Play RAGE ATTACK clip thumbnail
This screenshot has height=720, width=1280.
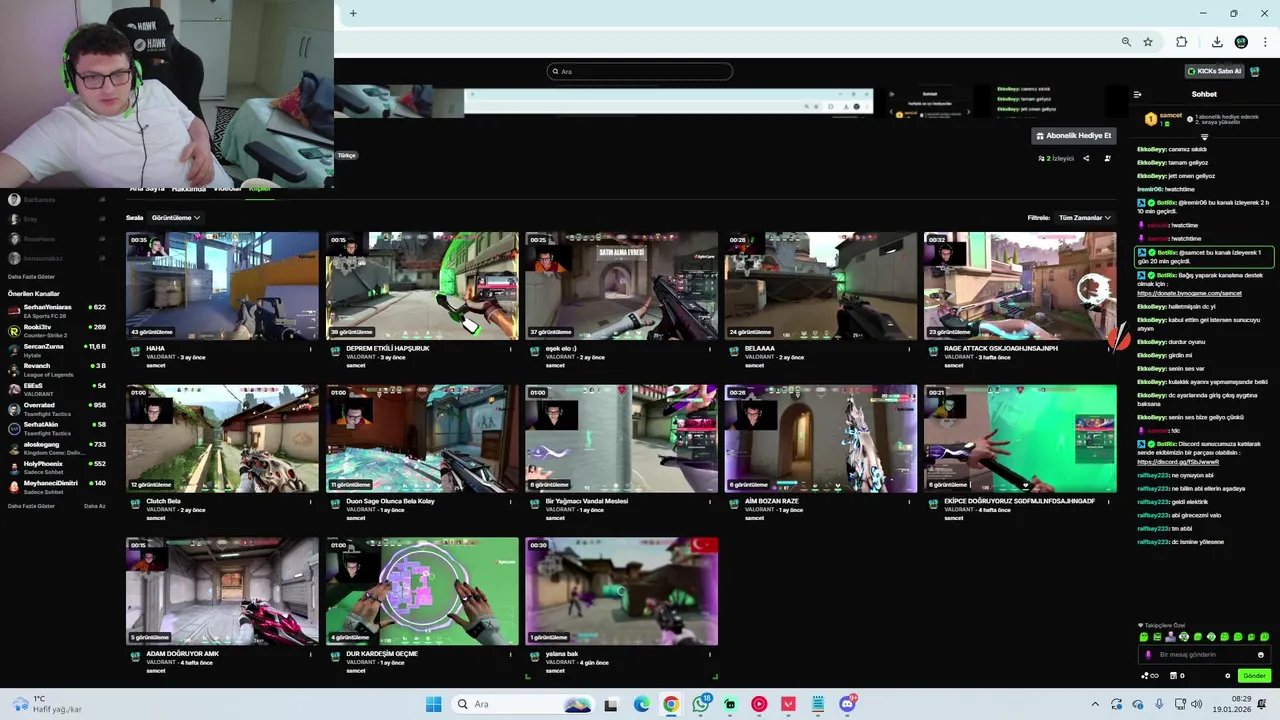[x=1020, y=286]
